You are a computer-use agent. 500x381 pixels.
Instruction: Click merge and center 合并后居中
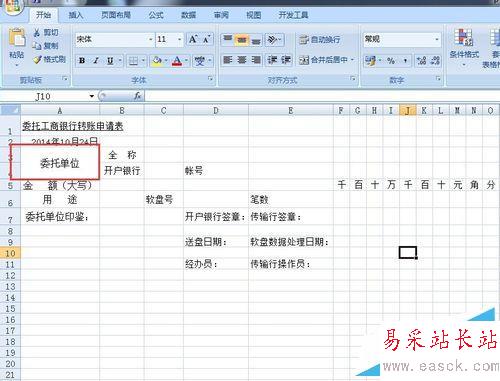323,60
